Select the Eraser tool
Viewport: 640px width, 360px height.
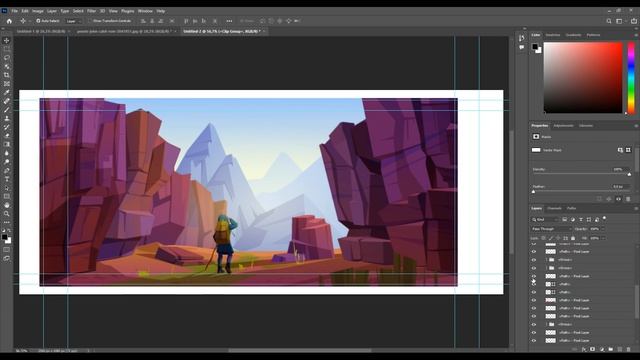[7, 136]
